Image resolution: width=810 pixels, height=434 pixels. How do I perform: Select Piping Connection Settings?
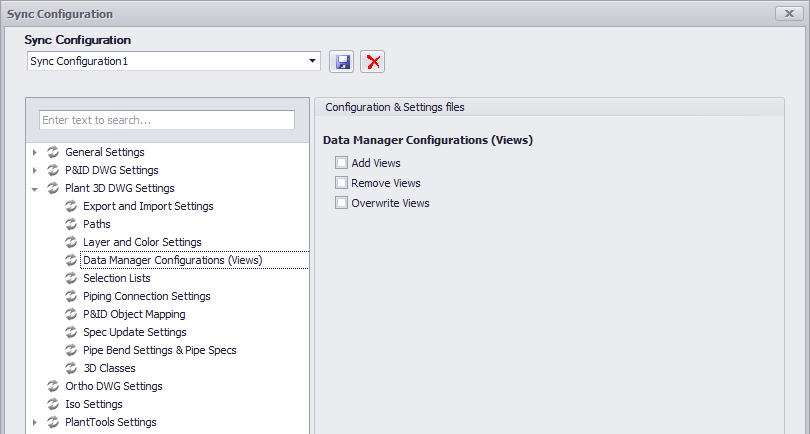click(147, 297)
